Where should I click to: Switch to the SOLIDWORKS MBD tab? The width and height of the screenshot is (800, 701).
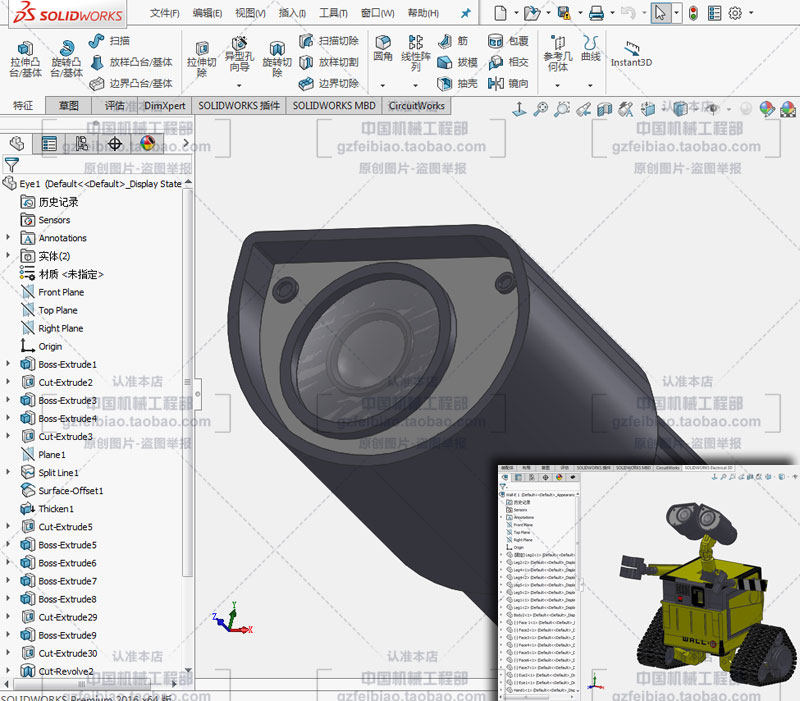coord(334,106)
